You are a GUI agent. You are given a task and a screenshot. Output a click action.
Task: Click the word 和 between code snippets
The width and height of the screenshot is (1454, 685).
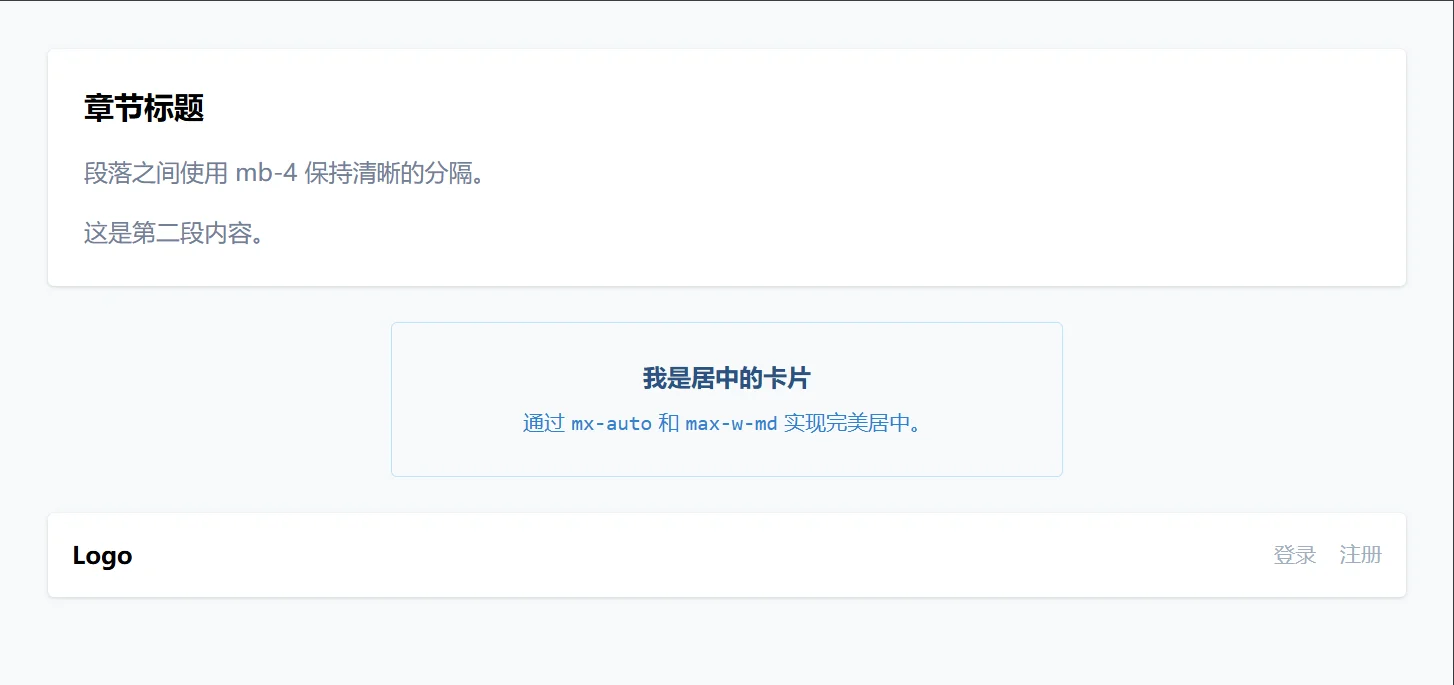click(668, 423)
